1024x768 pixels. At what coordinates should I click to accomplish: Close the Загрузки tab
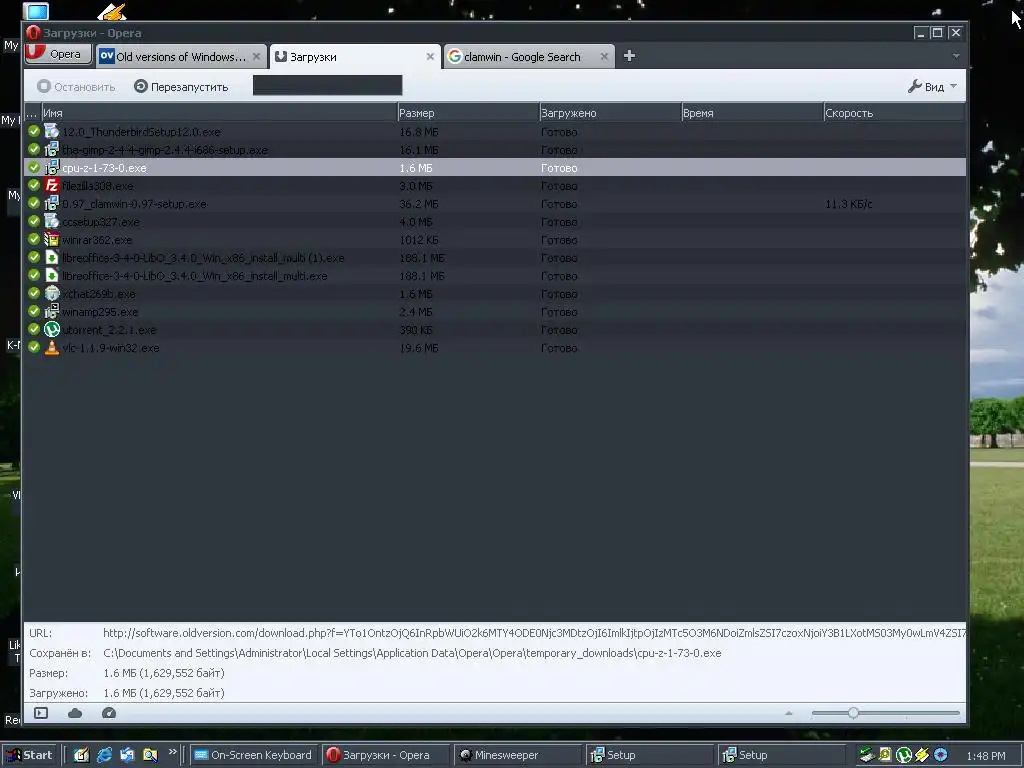430,57
